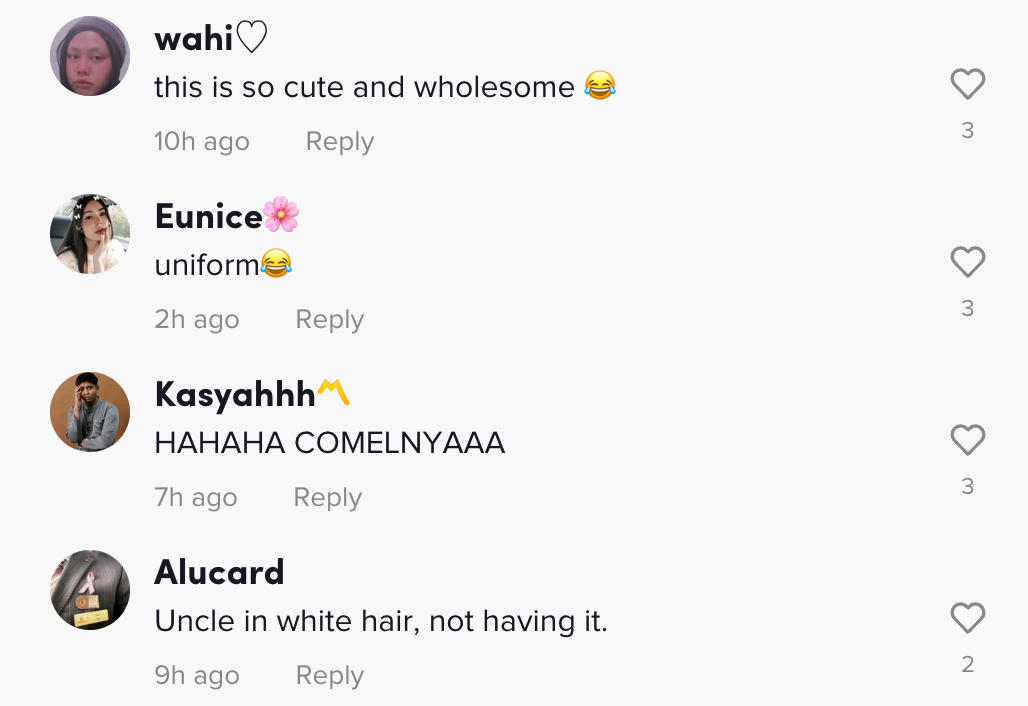Like wahi's comment with the heart icon
The height and width of the screenshot is (706, 1028).
click(968, 84)
